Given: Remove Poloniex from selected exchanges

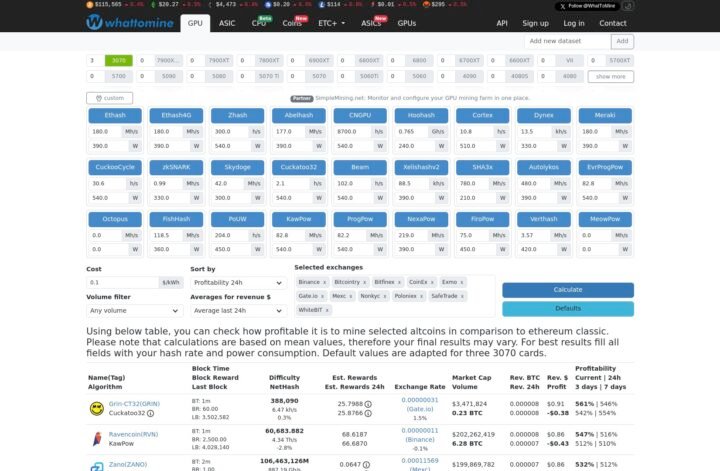Looking at the screenshot, I should pos(422,296).
